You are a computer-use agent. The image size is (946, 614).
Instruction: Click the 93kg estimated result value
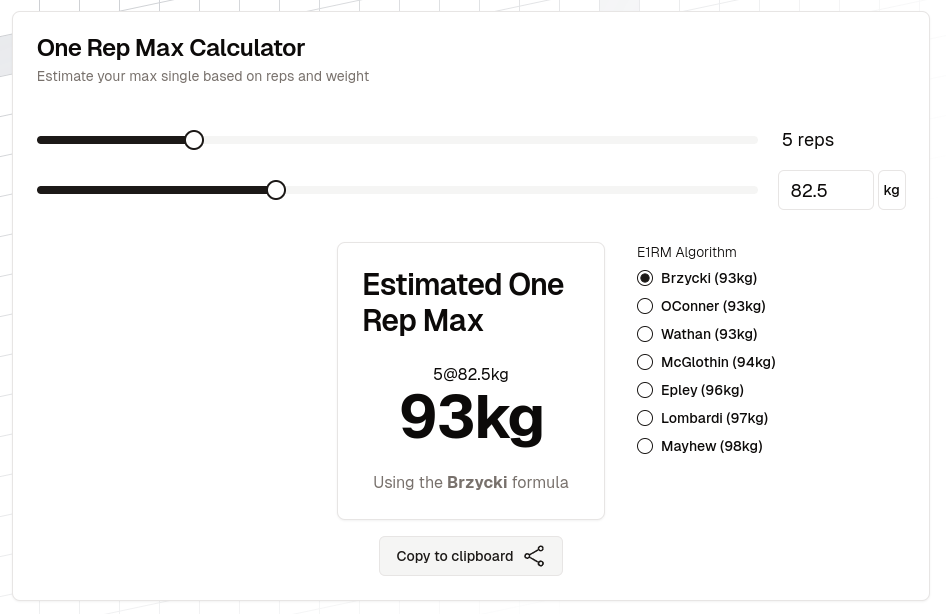471,417
